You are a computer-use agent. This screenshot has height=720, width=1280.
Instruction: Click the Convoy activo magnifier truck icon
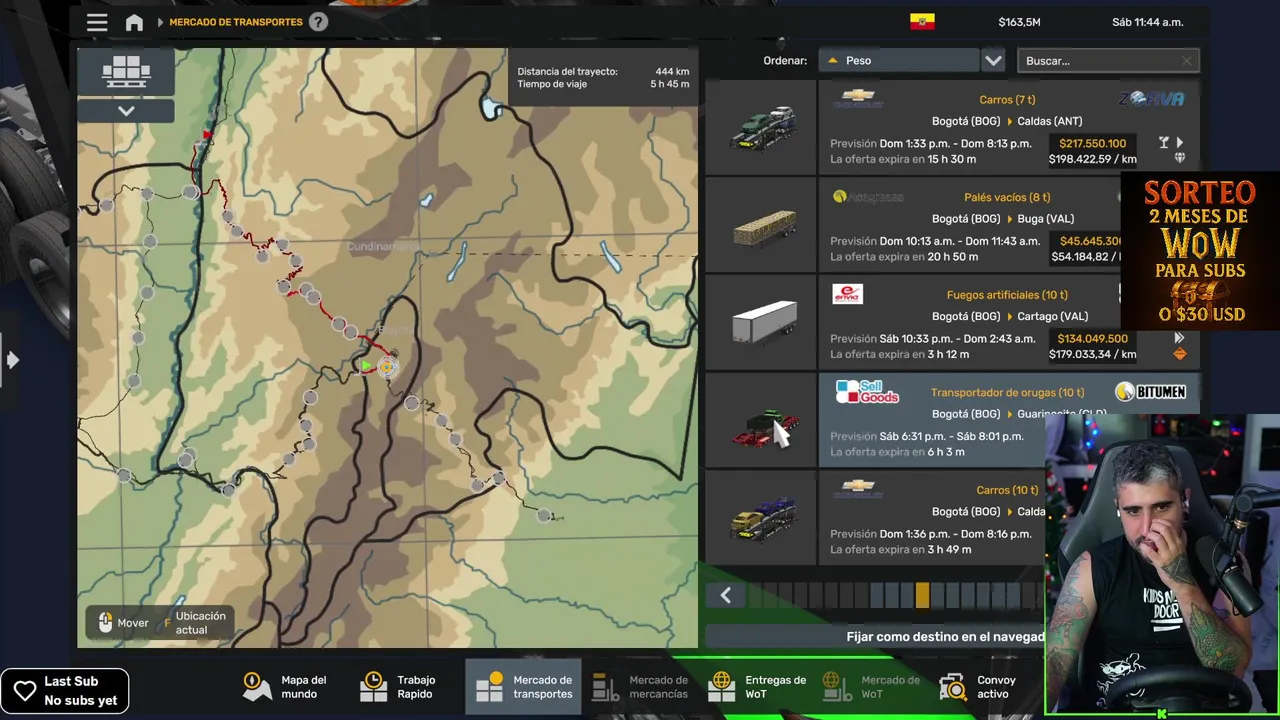click(x=953, y=686)
